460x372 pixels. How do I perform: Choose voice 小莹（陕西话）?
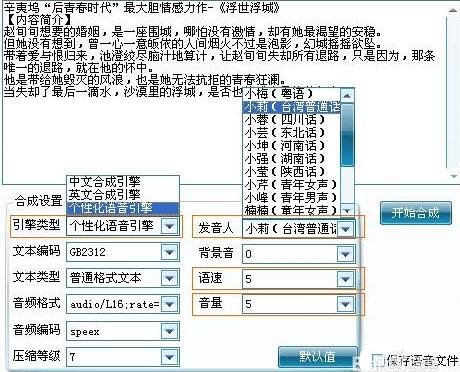tap(291, 172)
